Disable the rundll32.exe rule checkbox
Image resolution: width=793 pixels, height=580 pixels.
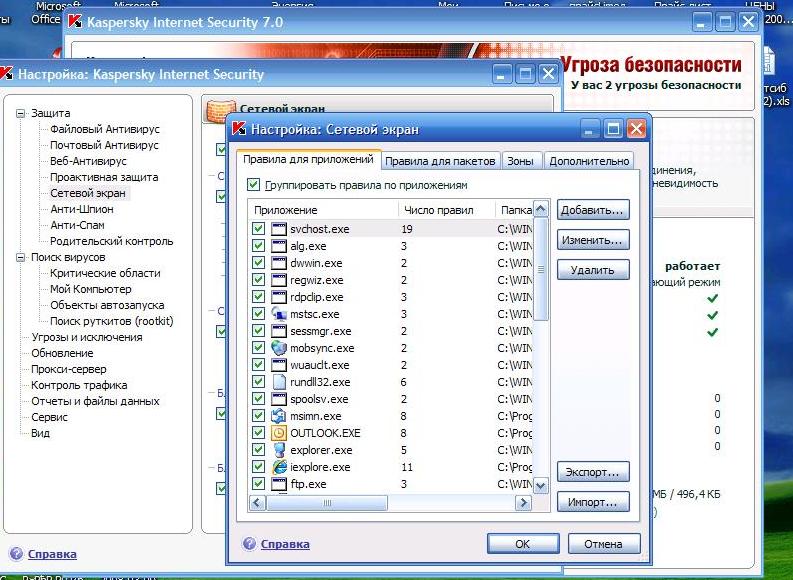tap(258, 381)
